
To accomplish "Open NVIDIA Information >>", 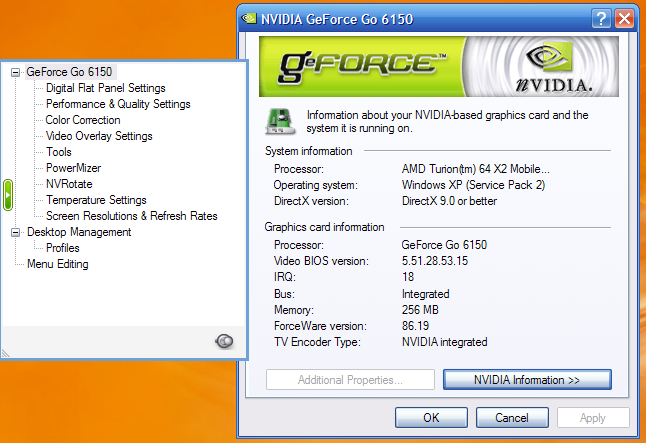I will pyautogui.click(x=527, y=380).
